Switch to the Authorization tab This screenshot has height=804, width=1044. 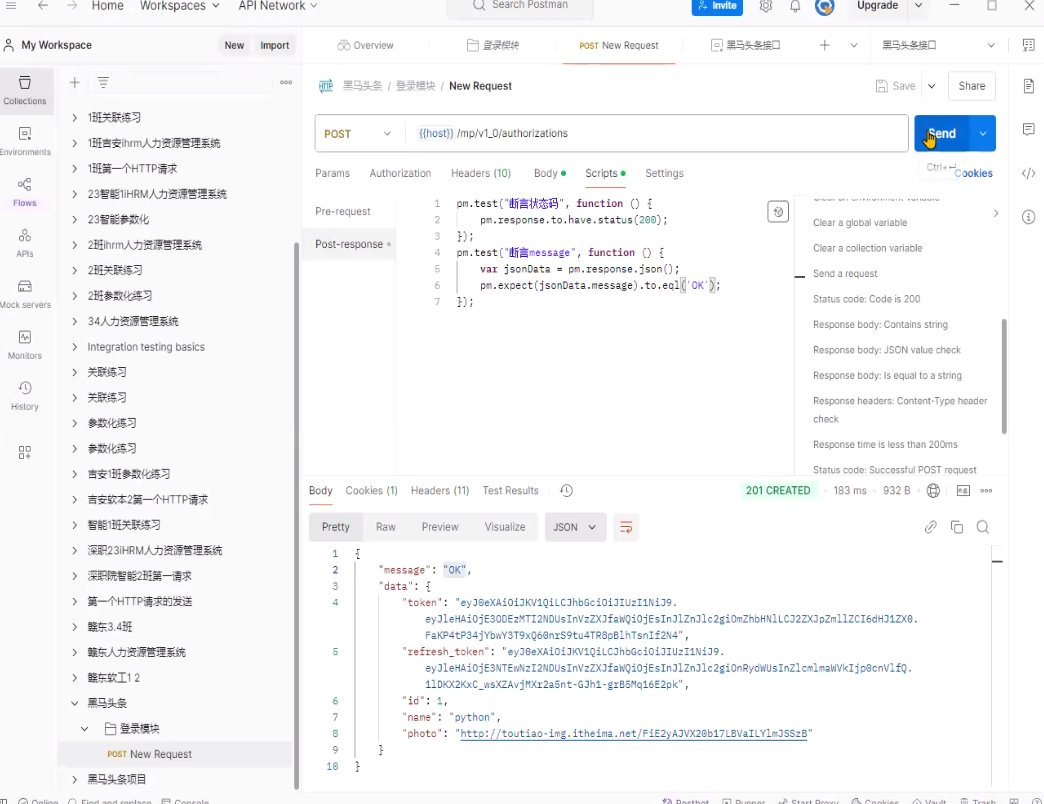click(x=400, y=173)
